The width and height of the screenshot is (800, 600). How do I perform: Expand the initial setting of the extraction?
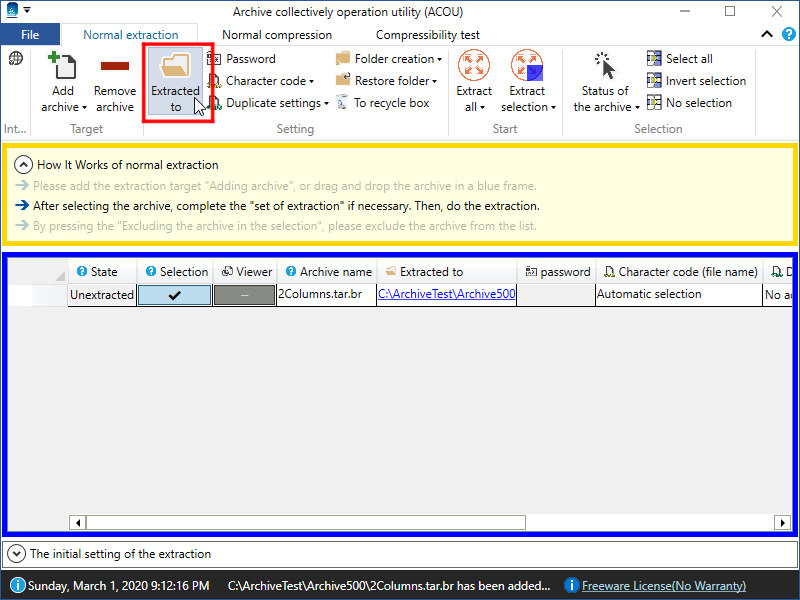pyautogui.click(x=17, y=553)
